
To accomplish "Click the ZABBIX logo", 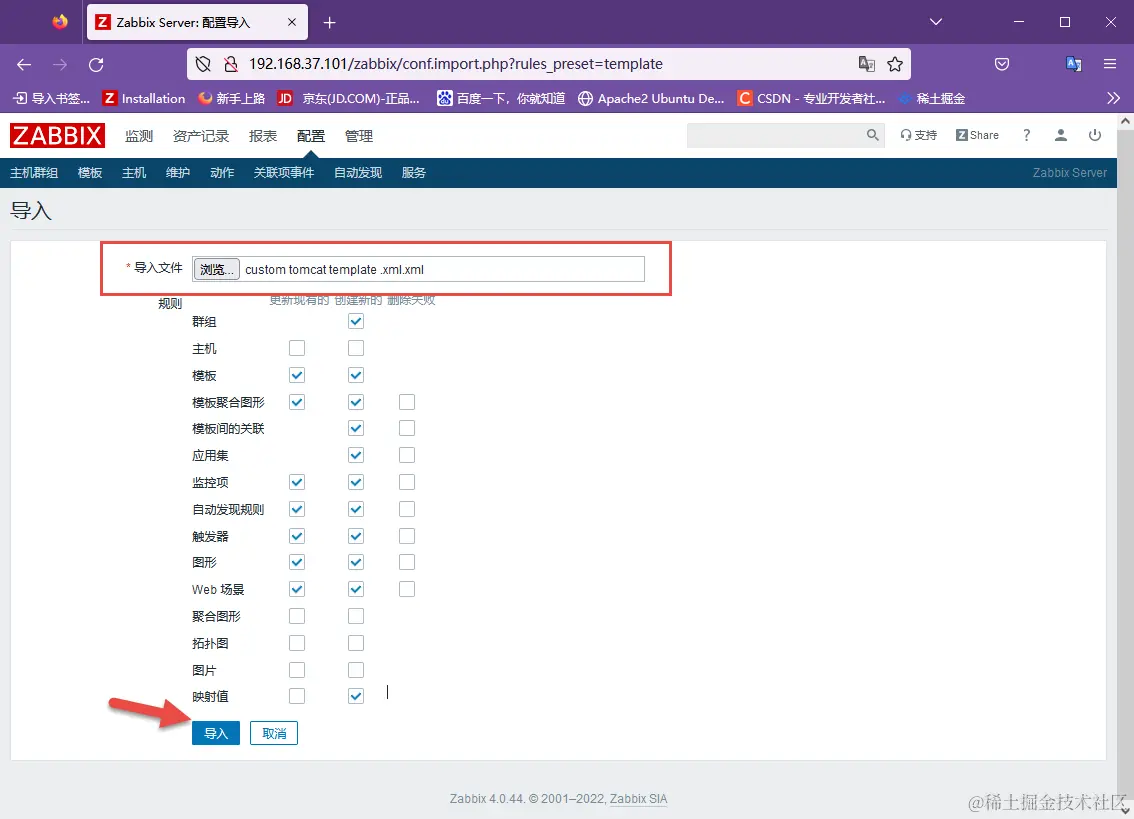I will tap(57, 135).
